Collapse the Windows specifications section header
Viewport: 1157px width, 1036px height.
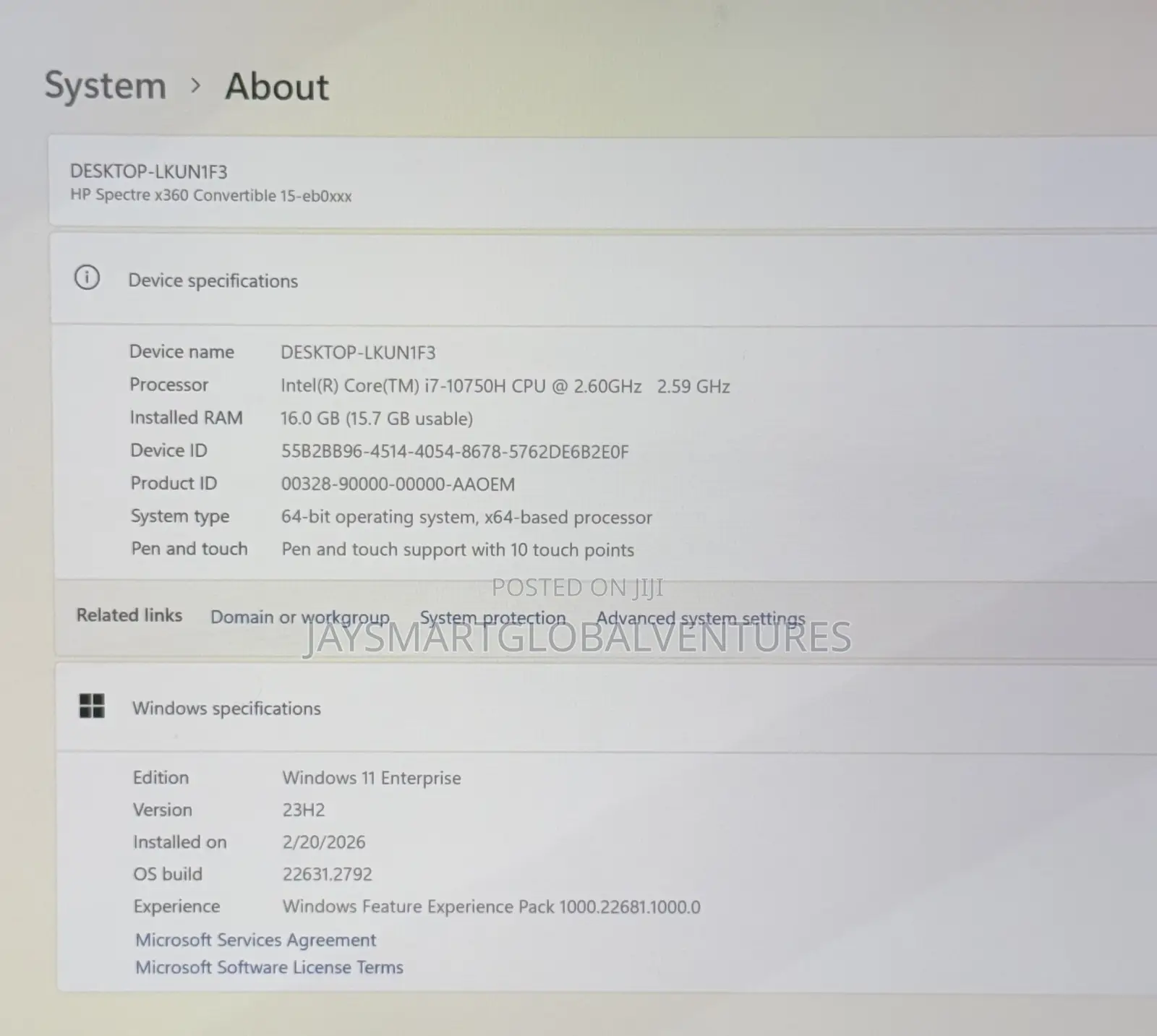click(x=606, y=708)
